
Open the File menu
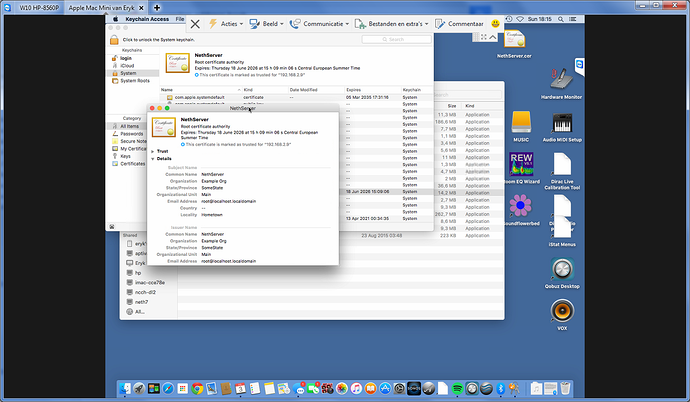180,19
